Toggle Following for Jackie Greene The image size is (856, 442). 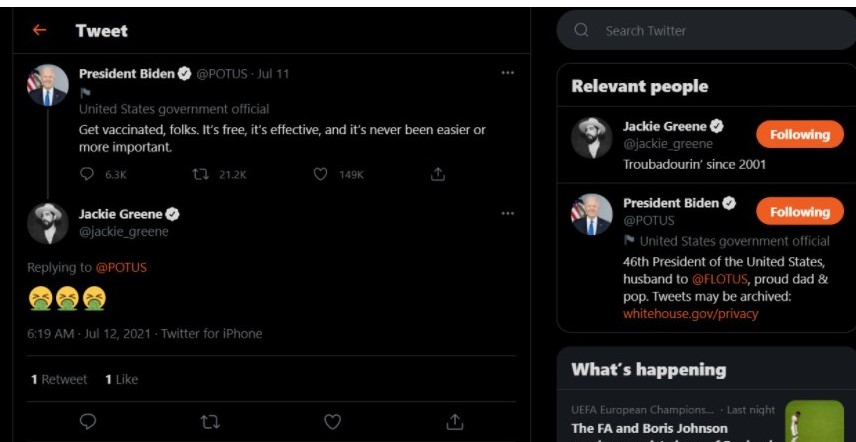point(799,134)
